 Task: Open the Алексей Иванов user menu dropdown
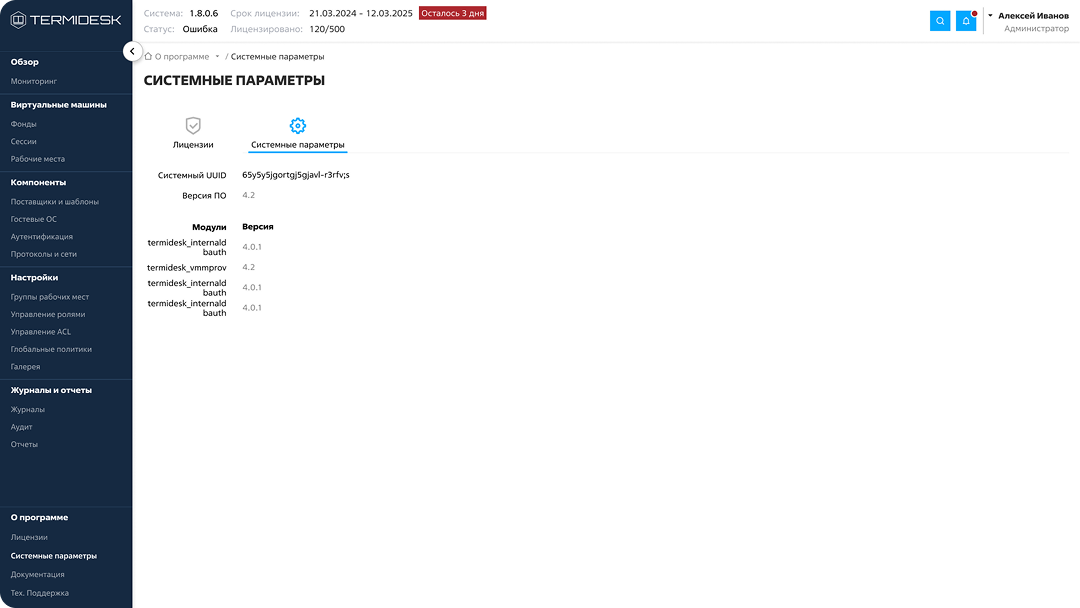click(x=990, y=16)
